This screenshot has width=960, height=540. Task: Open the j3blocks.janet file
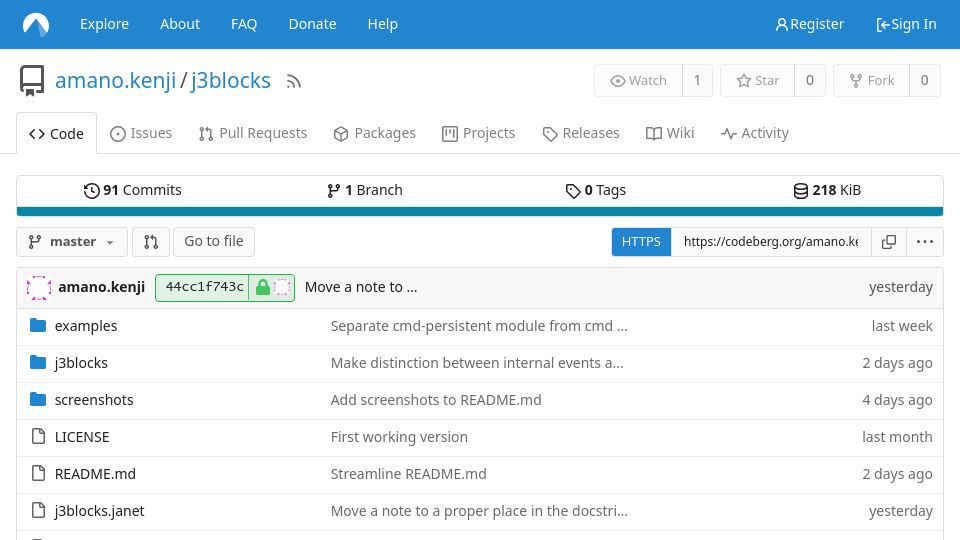(99, 511)
